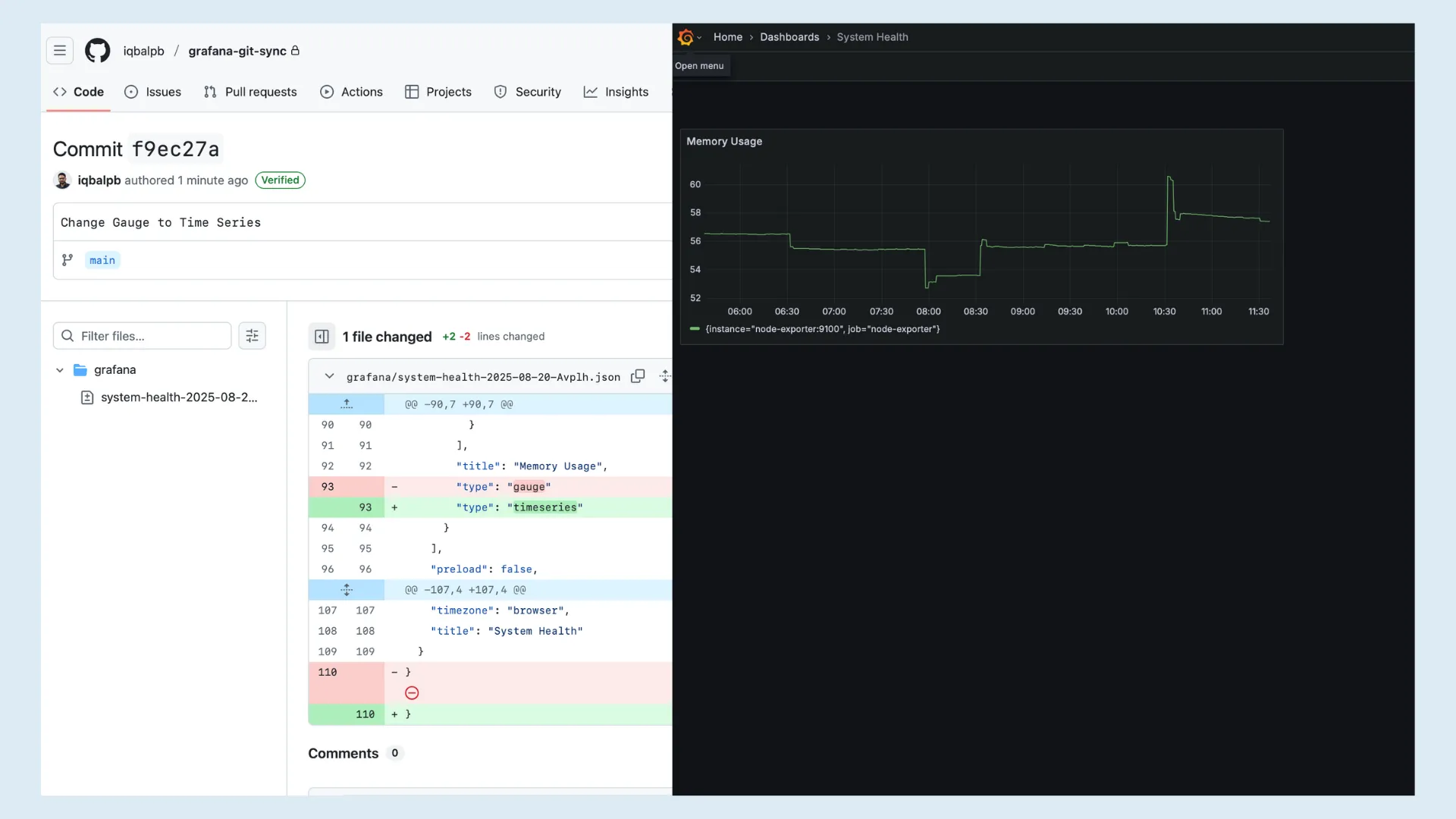
Task: Open the Projects tab
Action: 438,92
